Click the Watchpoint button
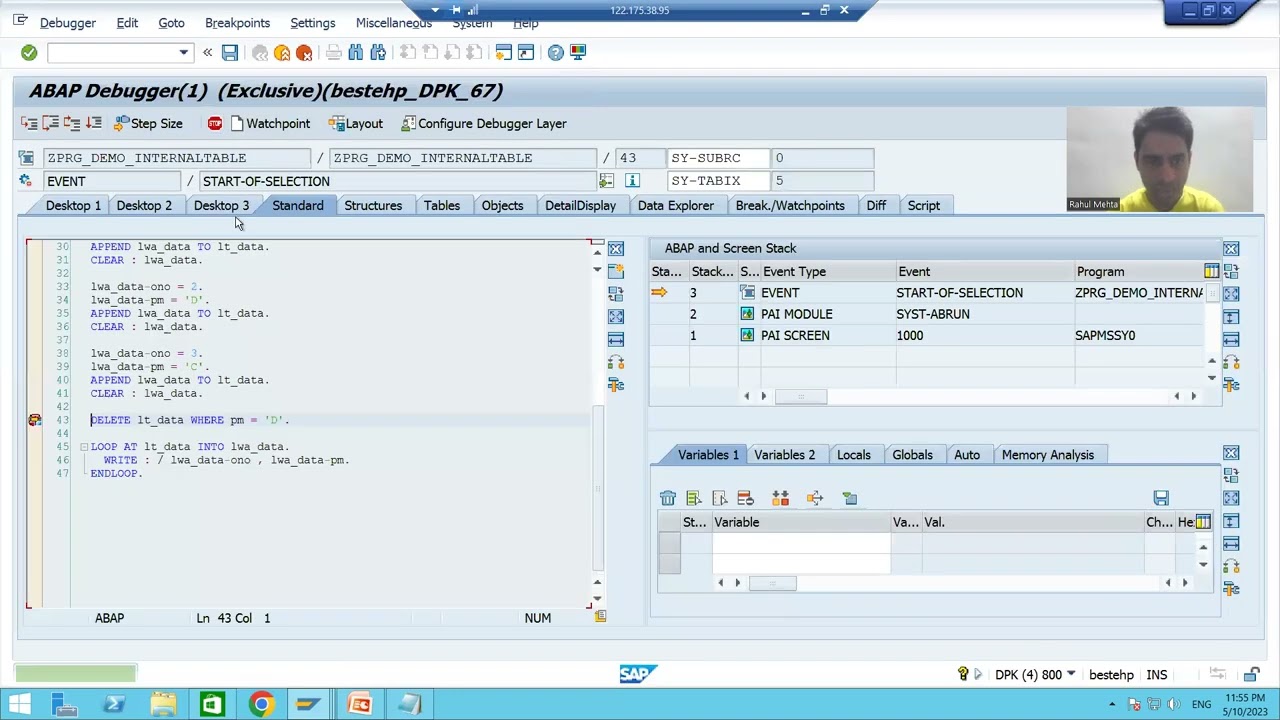This screenshot has width=1280, height=720. pyautogui.click(x=270, y=123)
